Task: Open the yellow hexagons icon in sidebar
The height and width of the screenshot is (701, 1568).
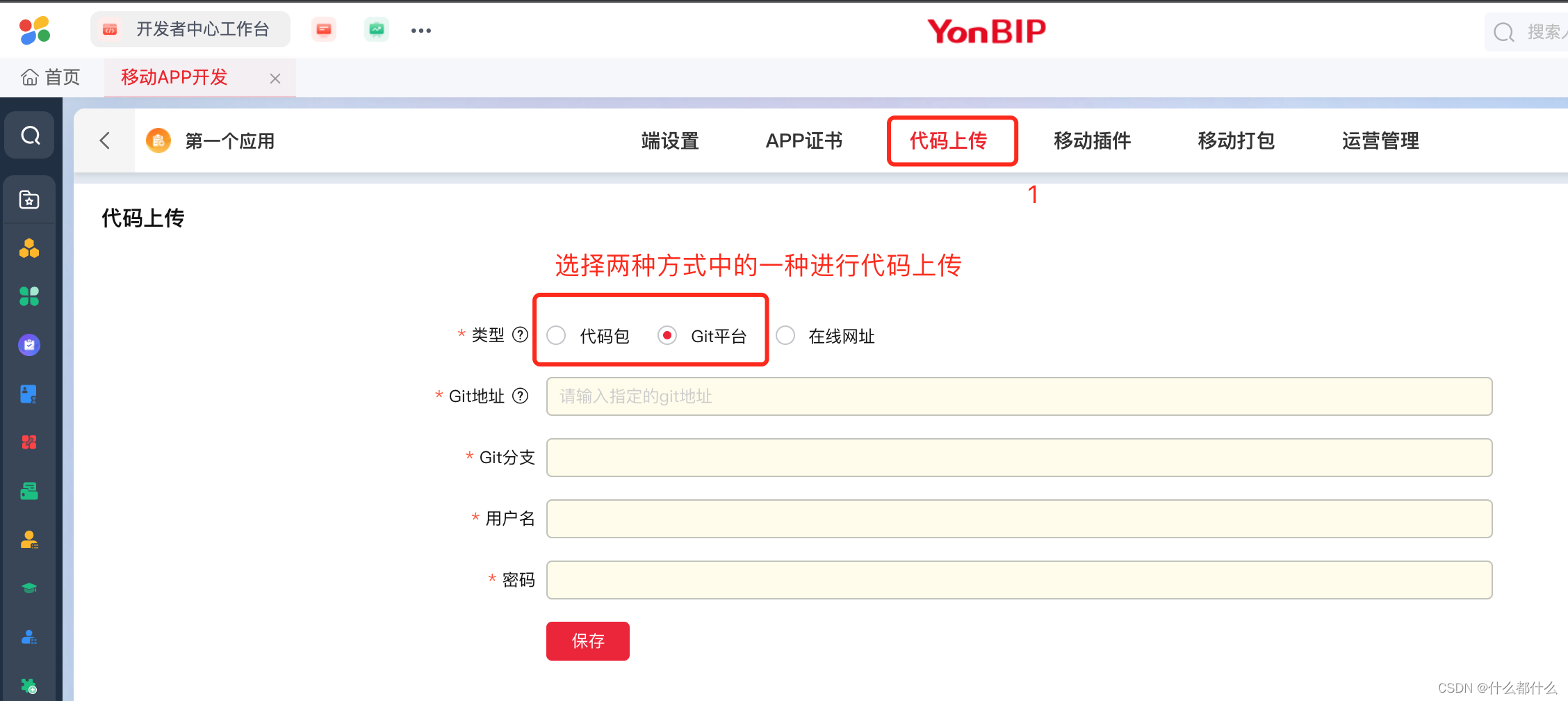Action: click(x=29, y=248)
